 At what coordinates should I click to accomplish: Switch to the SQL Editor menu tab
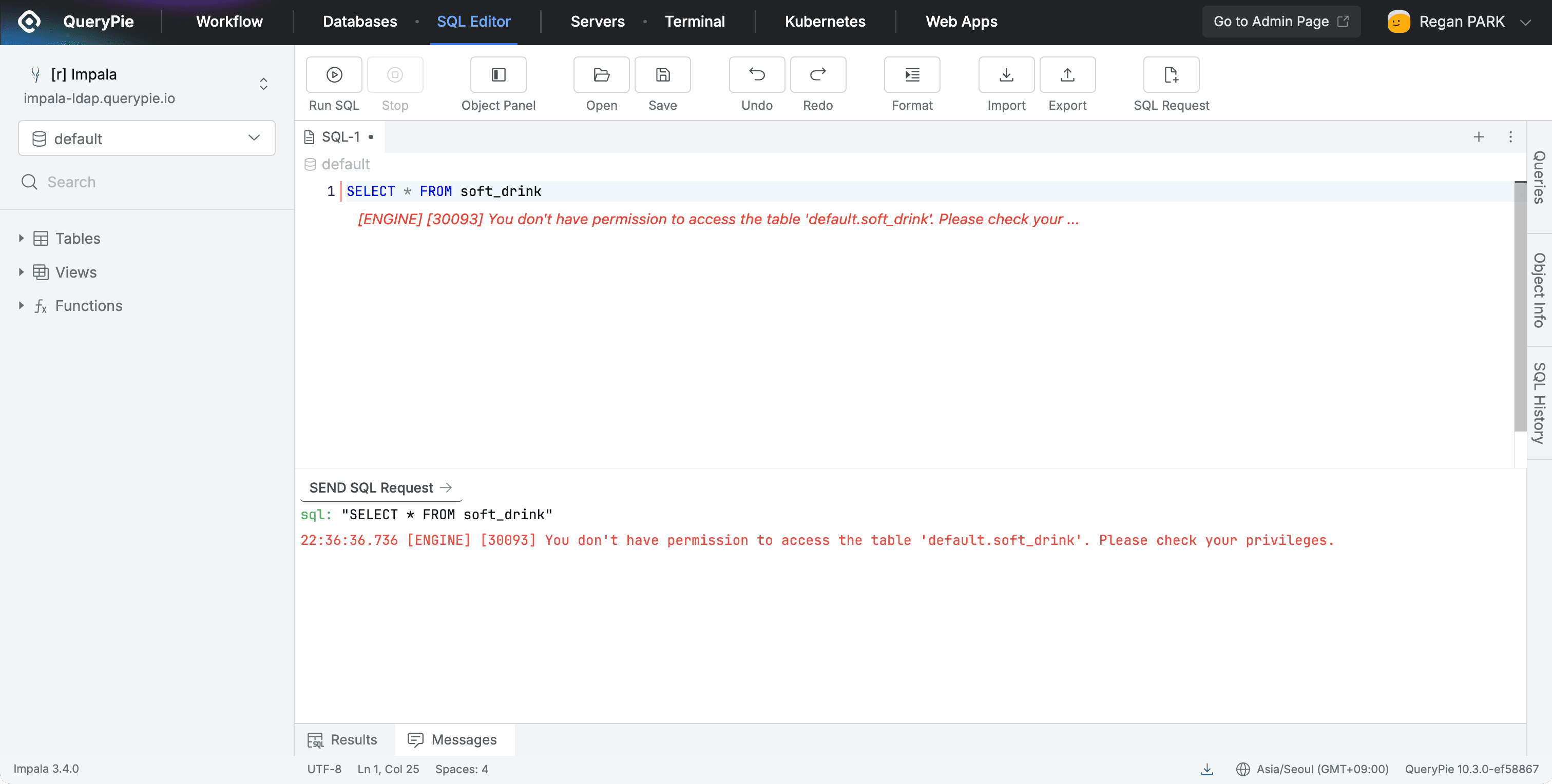(x=473, y=21)
